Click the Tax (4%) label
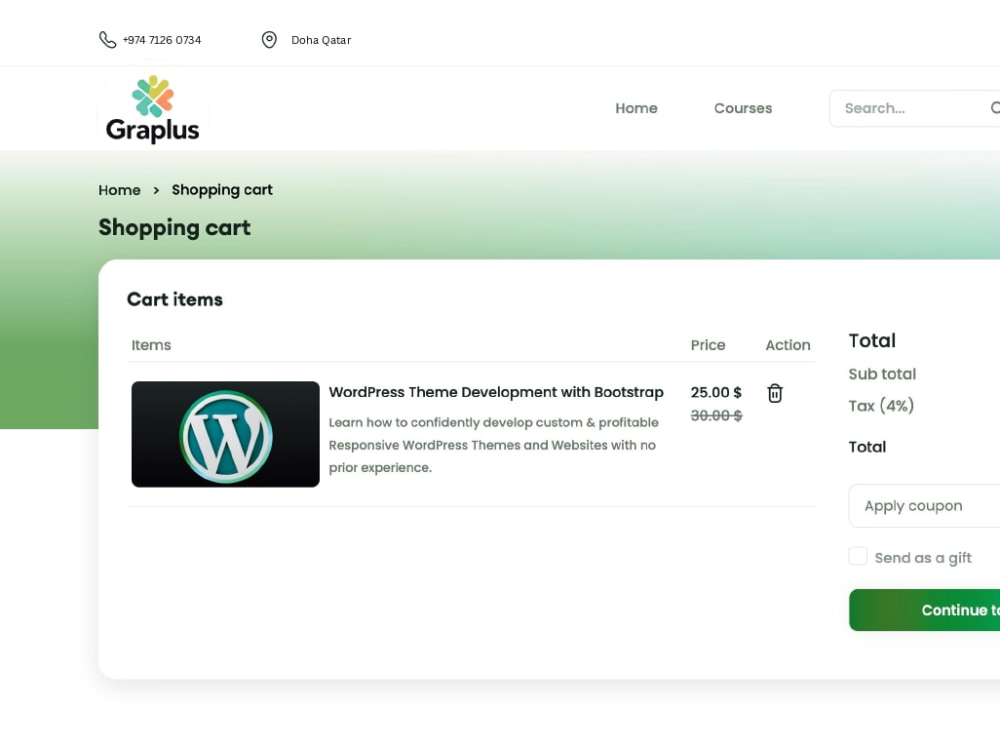Screen dimensions: 1000x750 click(x=881, y=406)
